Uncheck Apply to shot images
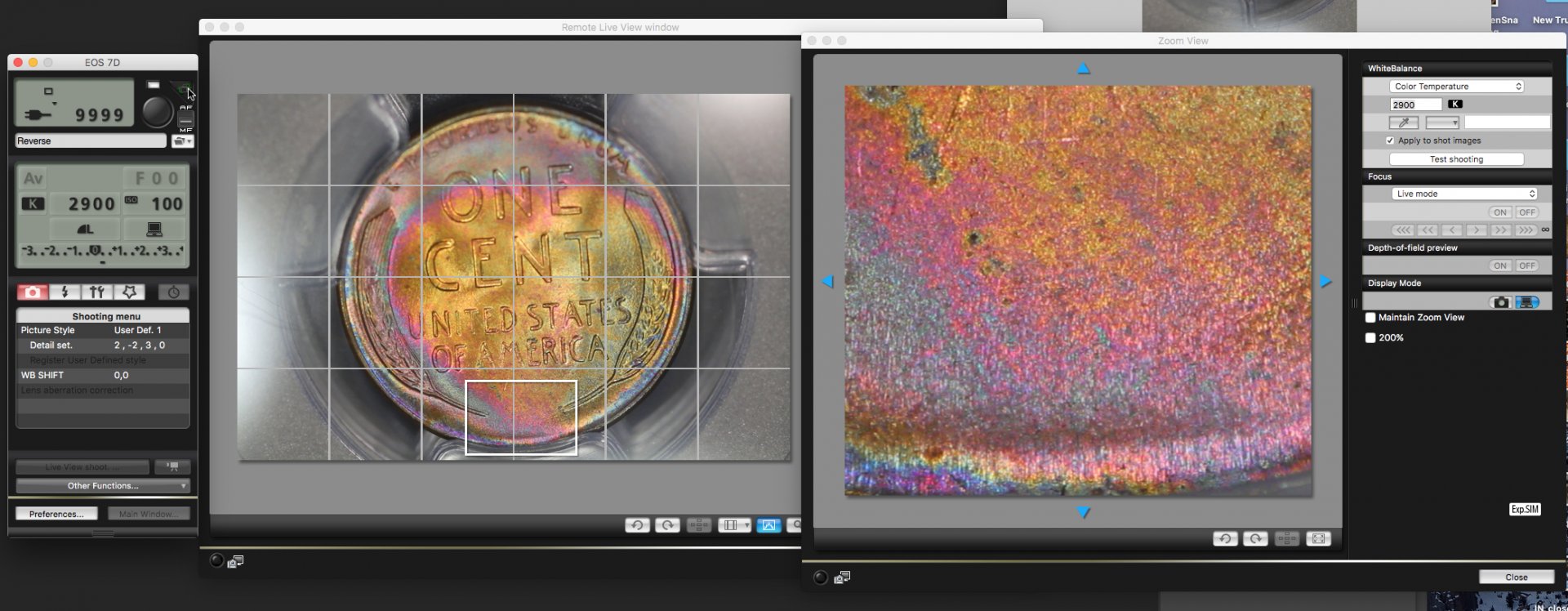The image size is (1568, 611). [x=1390, y=140]
